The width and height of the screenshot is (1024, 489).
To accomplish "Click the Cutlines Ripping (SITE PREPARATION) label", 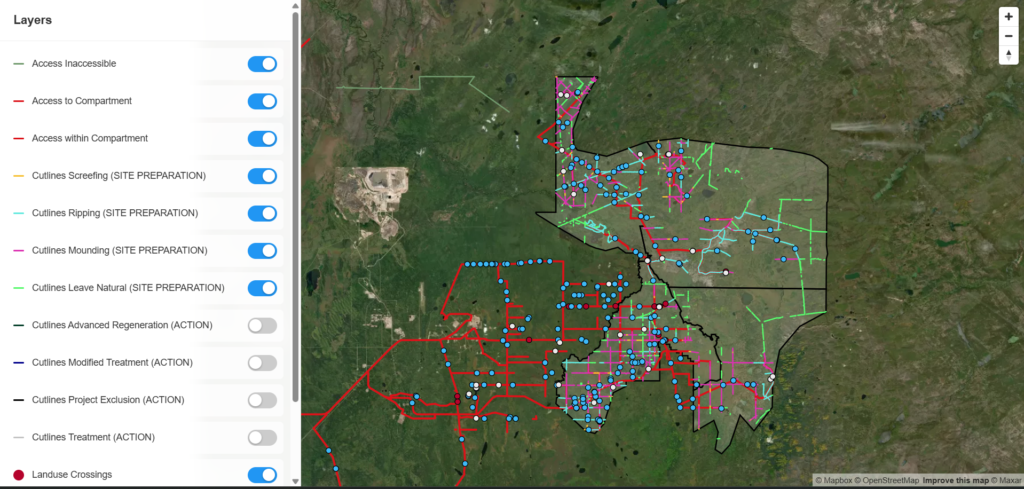I will click(x=115, y=213).
